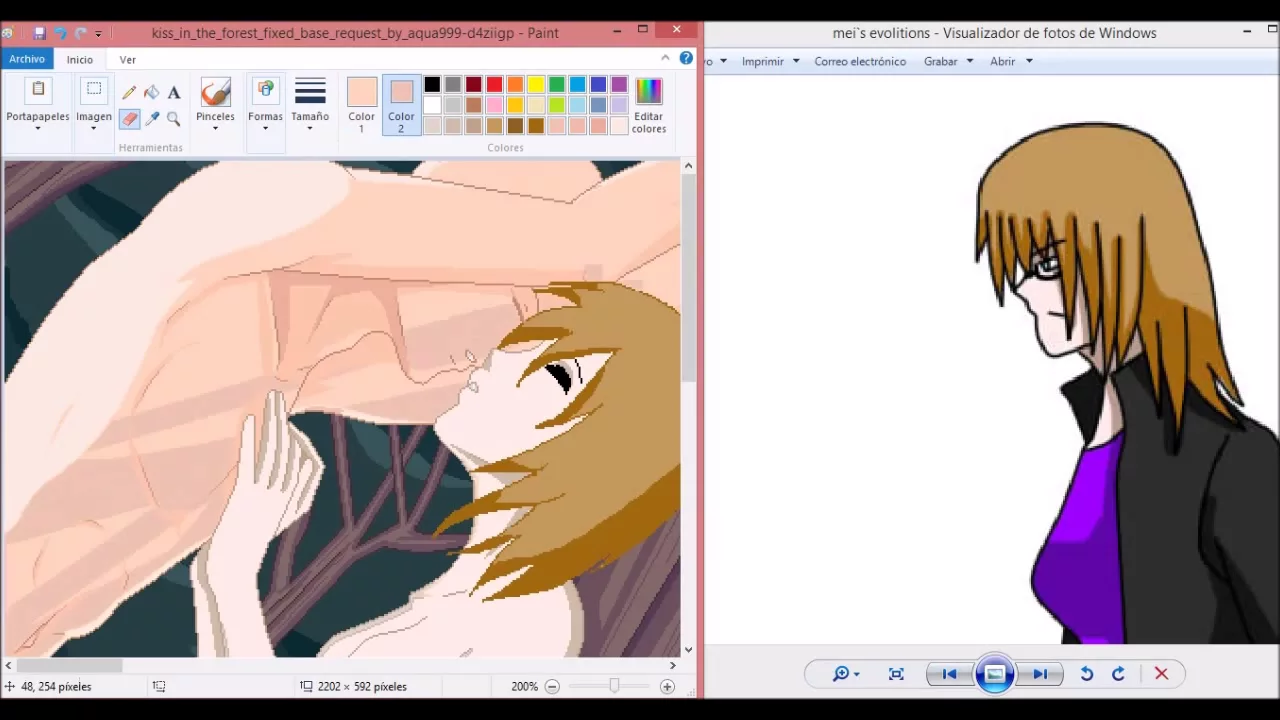Choose the white color swatch
The height and width of the screenshot is (720, 1280).
pos(432,105)
